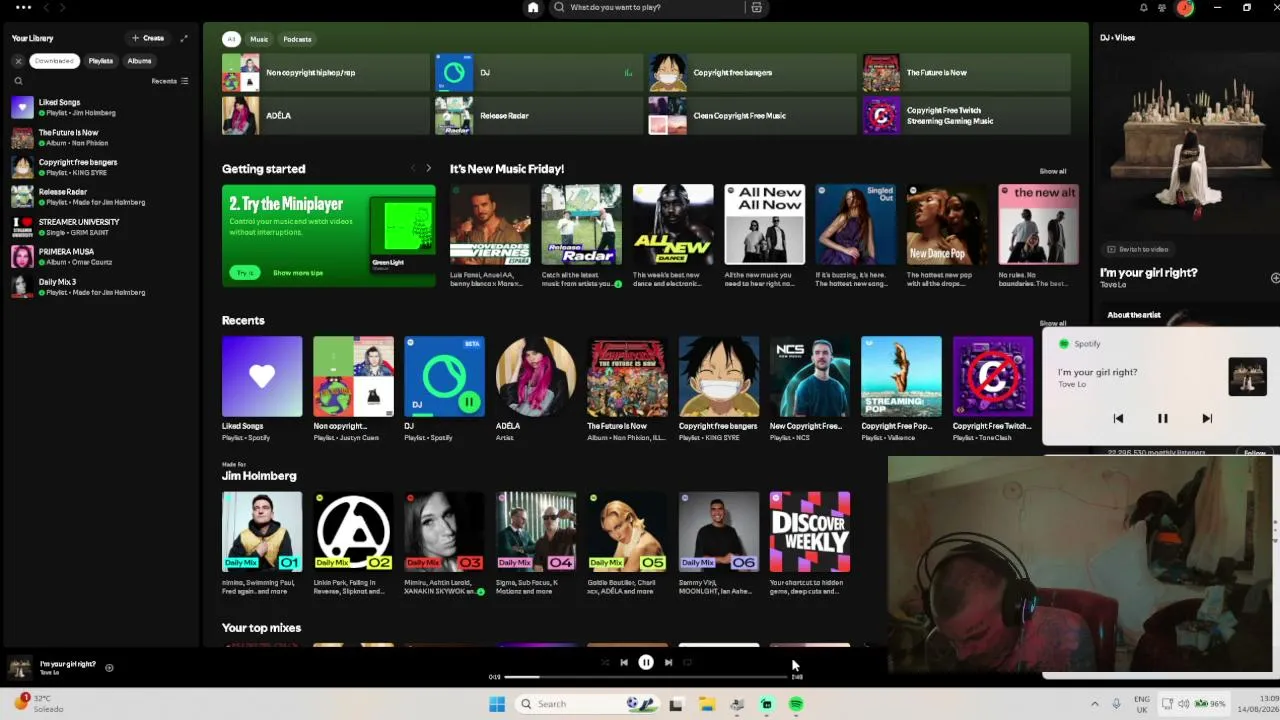Open the Daily Mix 01 card
Viewport: 1280px width, 720px height.
(x=262, y=543)
